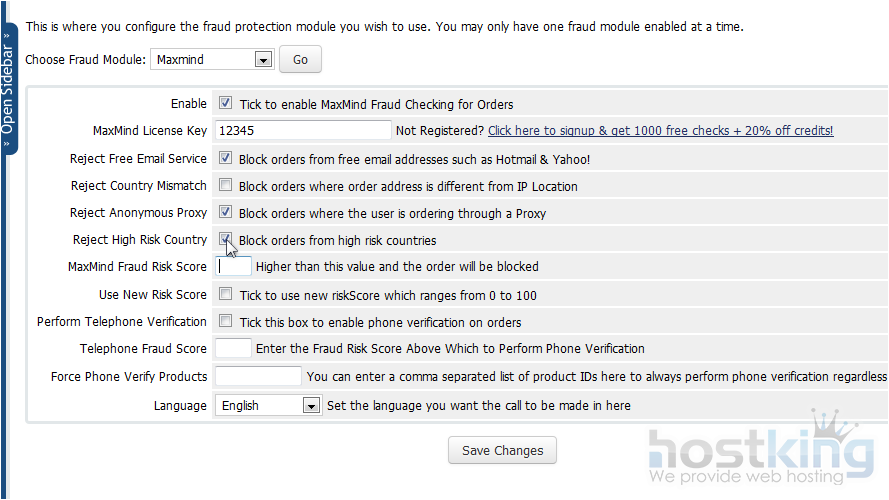
Task: Select the Force Phone Verify Products field
Action: 258,377
